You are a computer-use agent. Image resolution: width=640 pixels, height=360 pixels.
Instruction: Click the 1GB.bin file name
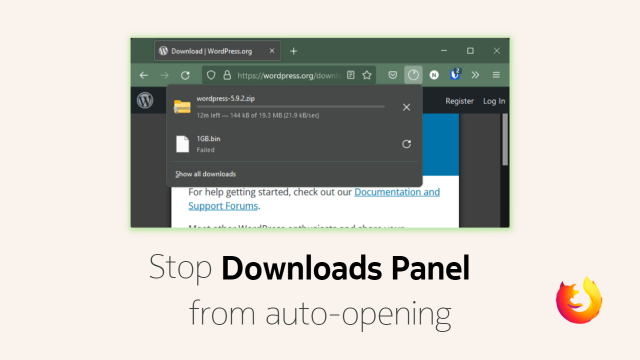point(209,139)
